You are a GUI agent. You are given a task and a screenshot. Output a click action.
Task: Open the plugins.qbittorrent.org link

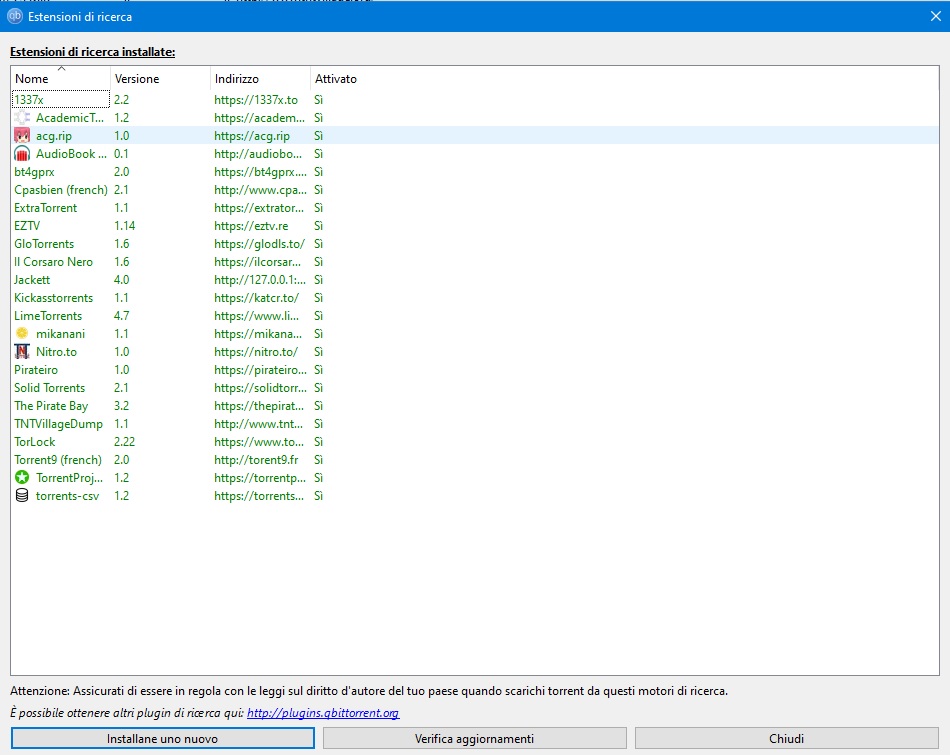[323, 713]
